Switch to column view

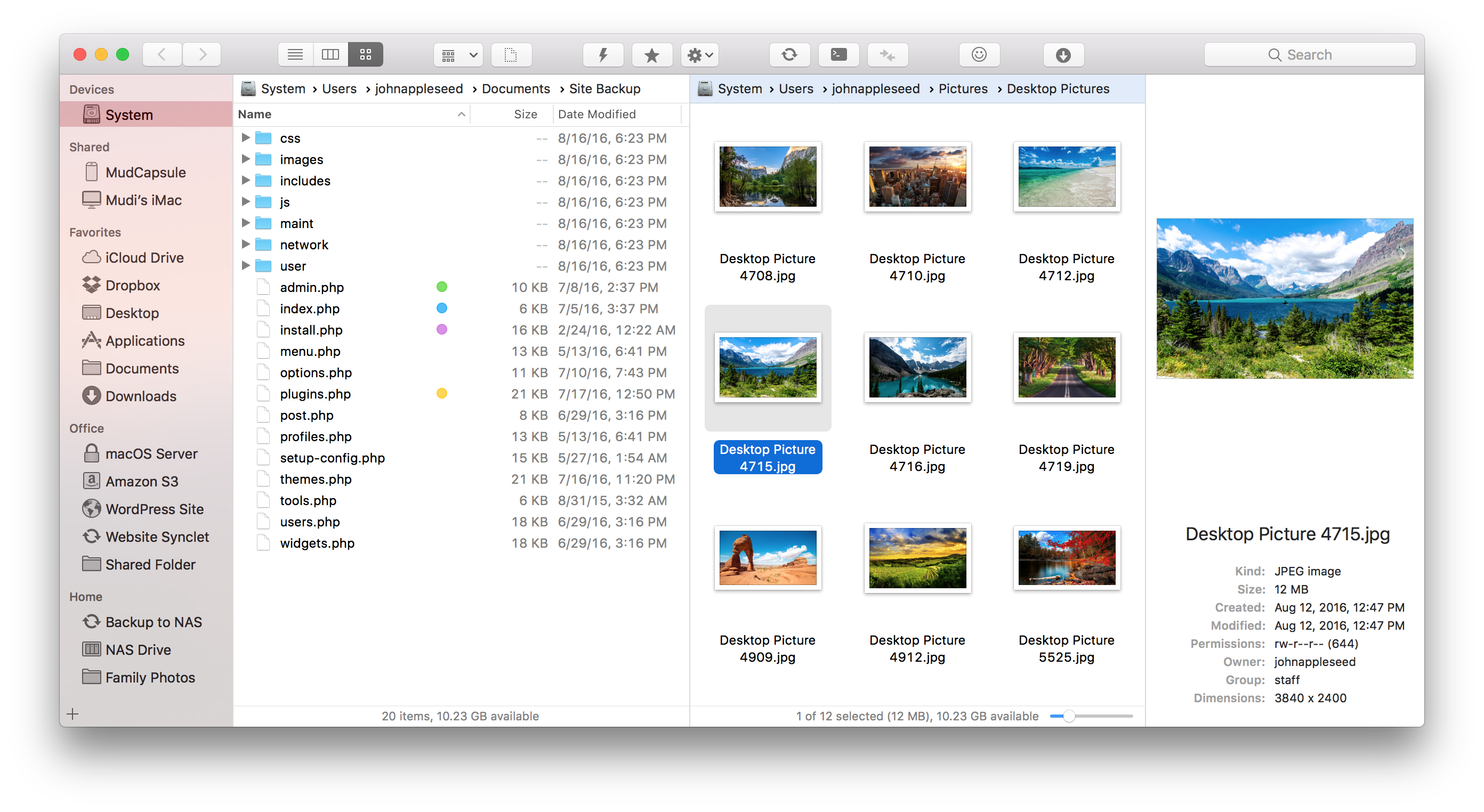[x=330, y=54]
